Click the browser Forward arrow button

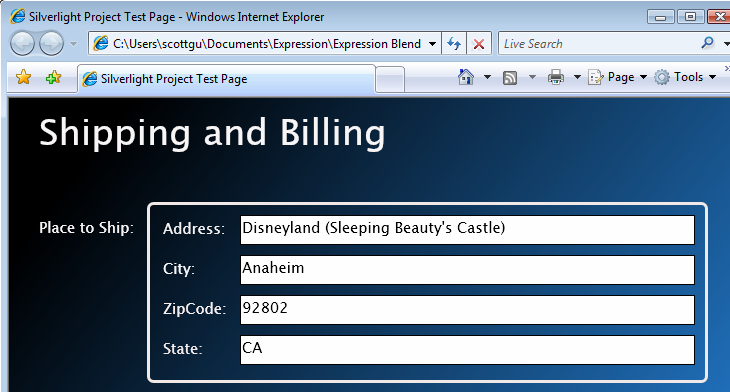[x=51, y=43]
